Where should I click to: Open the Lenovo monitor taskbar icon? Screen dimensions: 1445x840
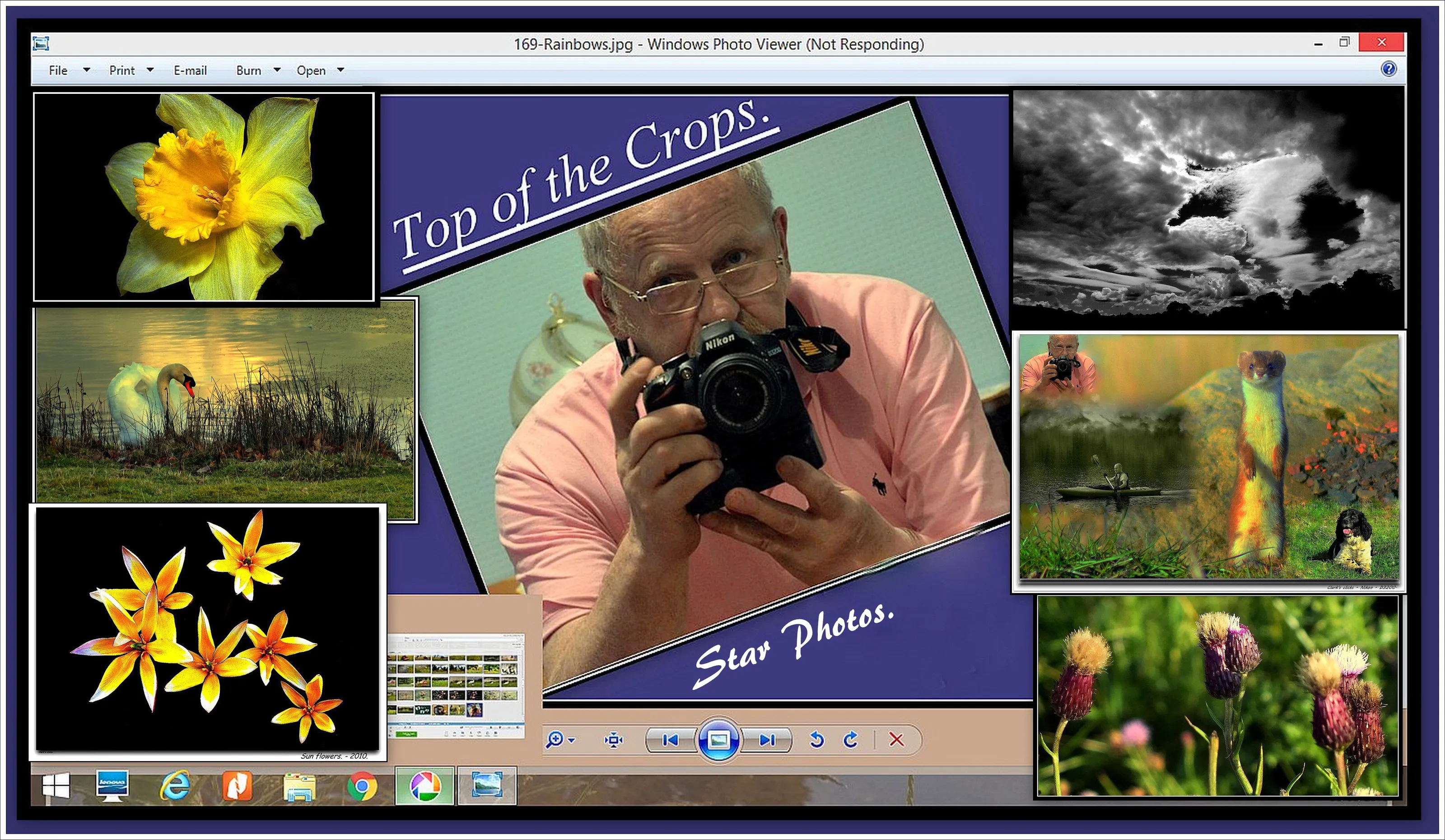(112, 785)
